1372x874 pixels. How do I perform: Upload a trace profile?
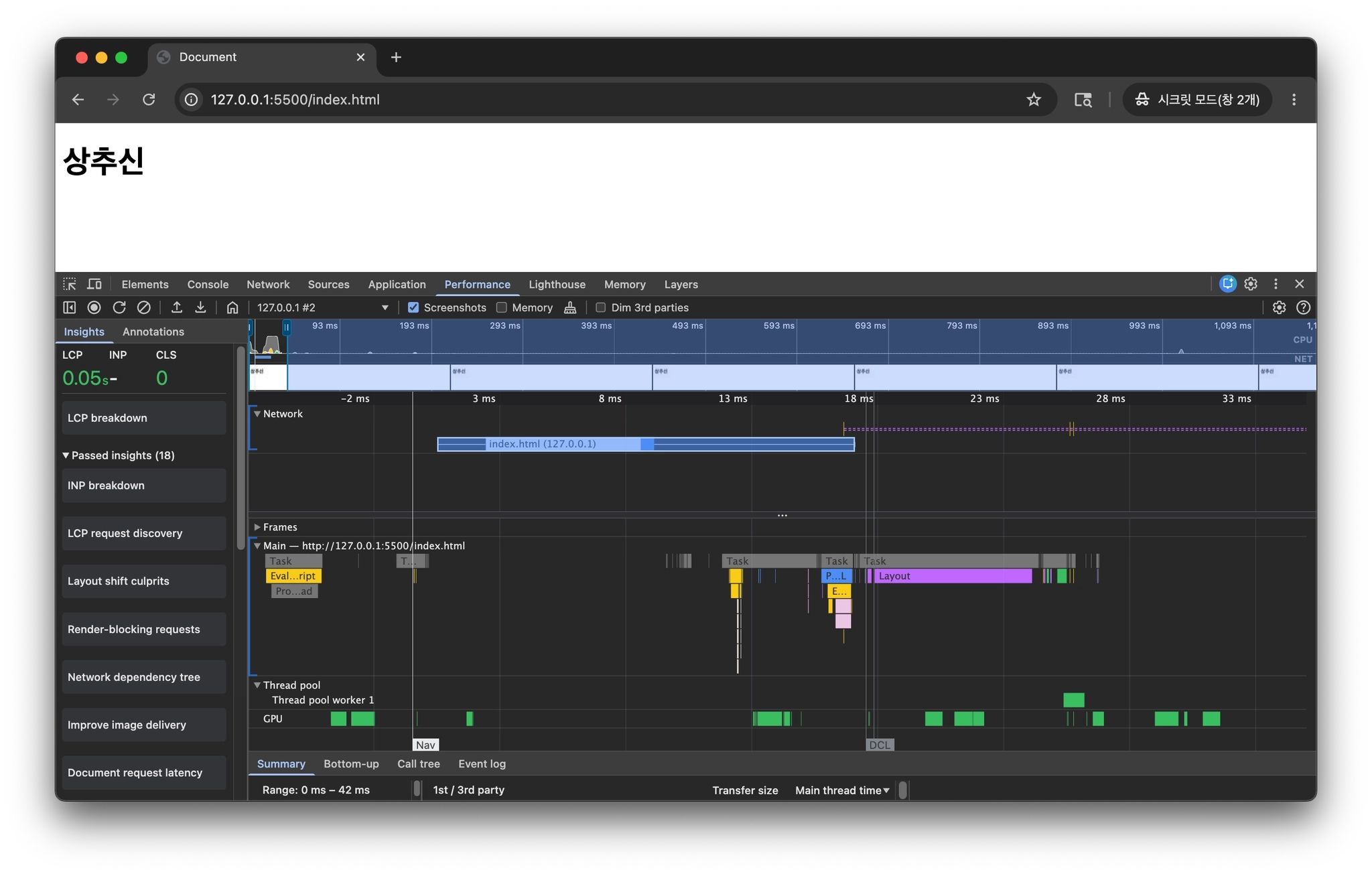(177, 307)
